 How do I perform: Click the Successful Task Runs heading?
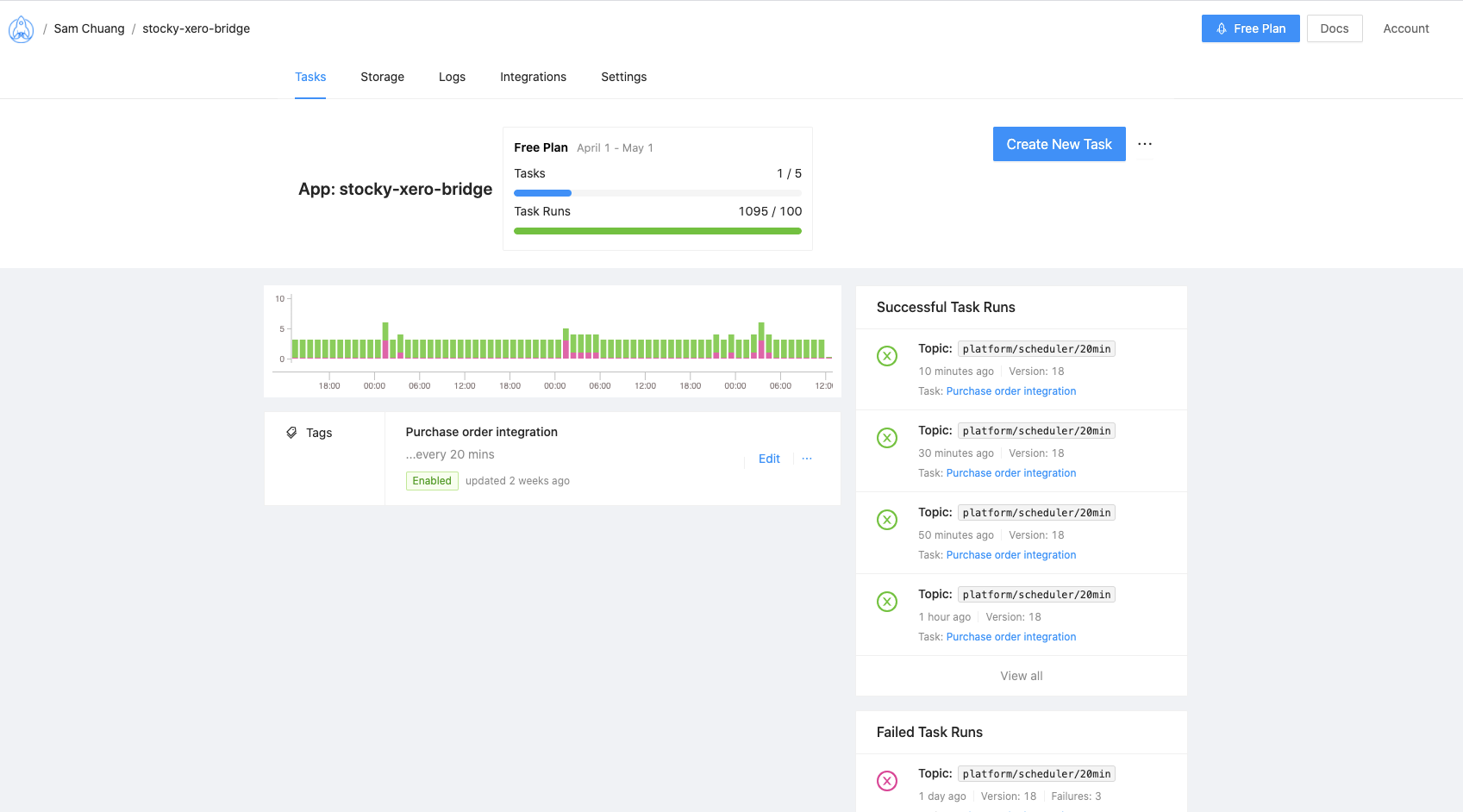coord(946,307)
